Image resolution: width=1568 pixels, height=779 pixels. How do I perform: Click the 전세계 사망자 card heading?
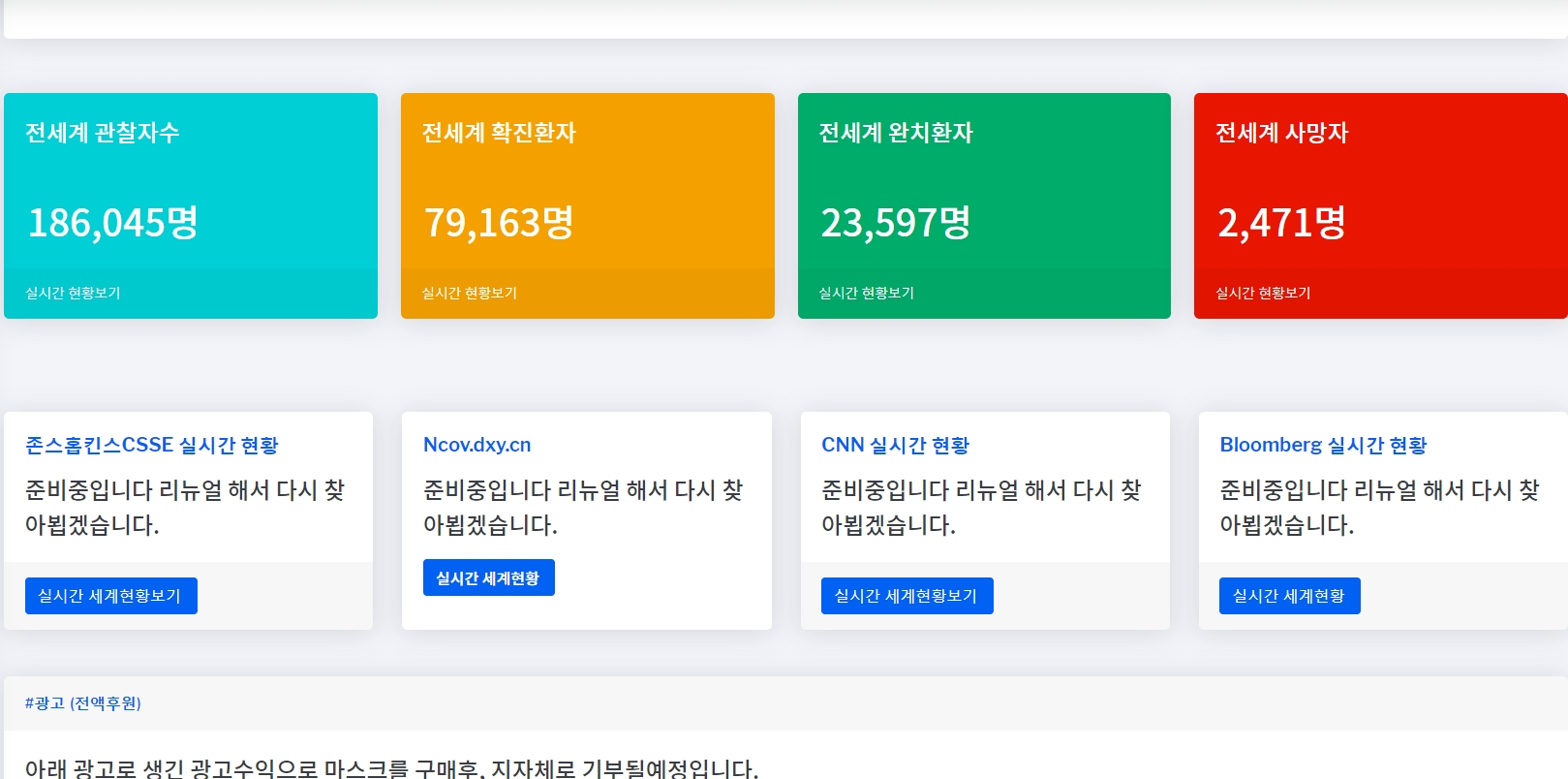1281,133
